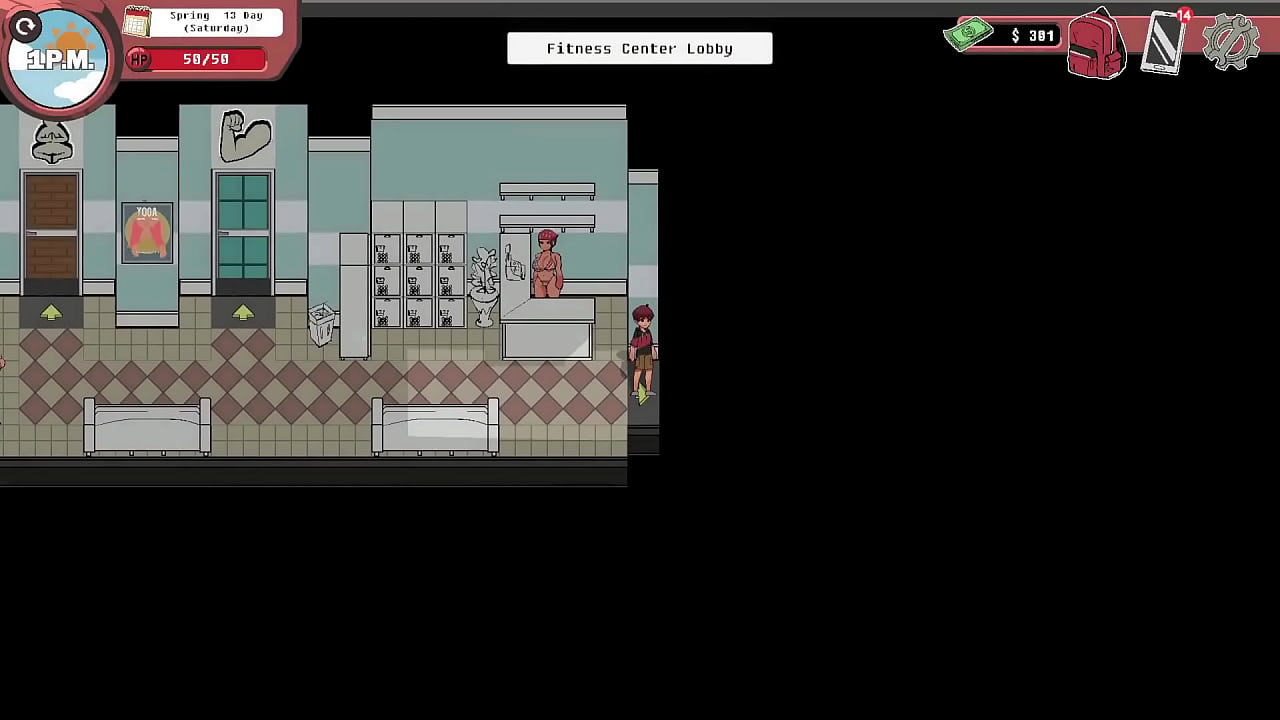
Task: Click the clock showing 1 P.M.
Action: (57, 57)
